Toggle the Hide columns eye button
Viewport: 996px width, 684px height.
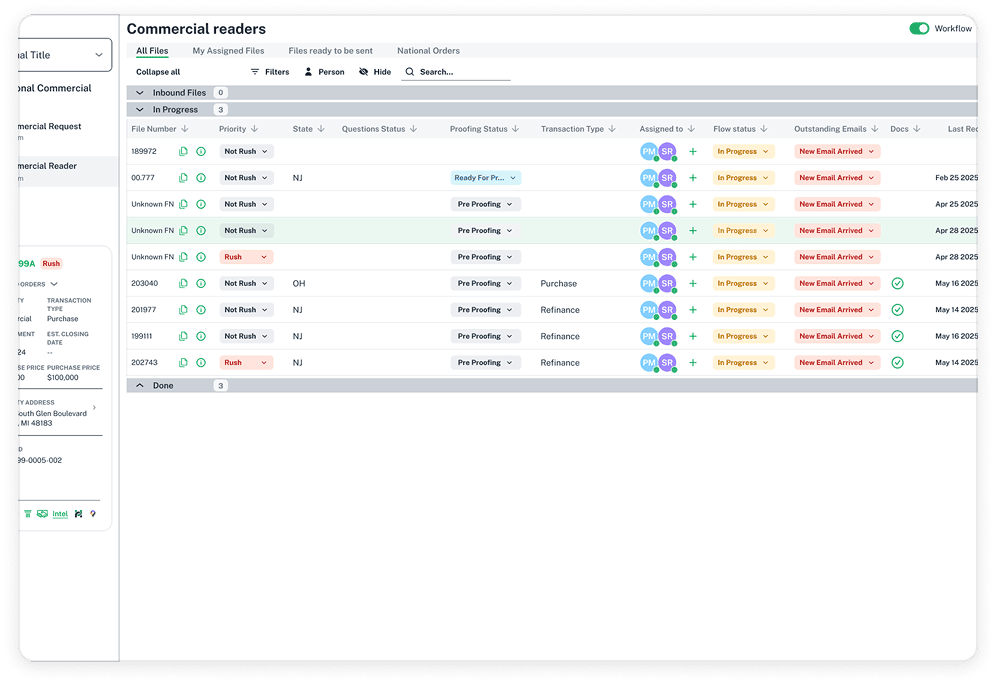click(375, 72)
